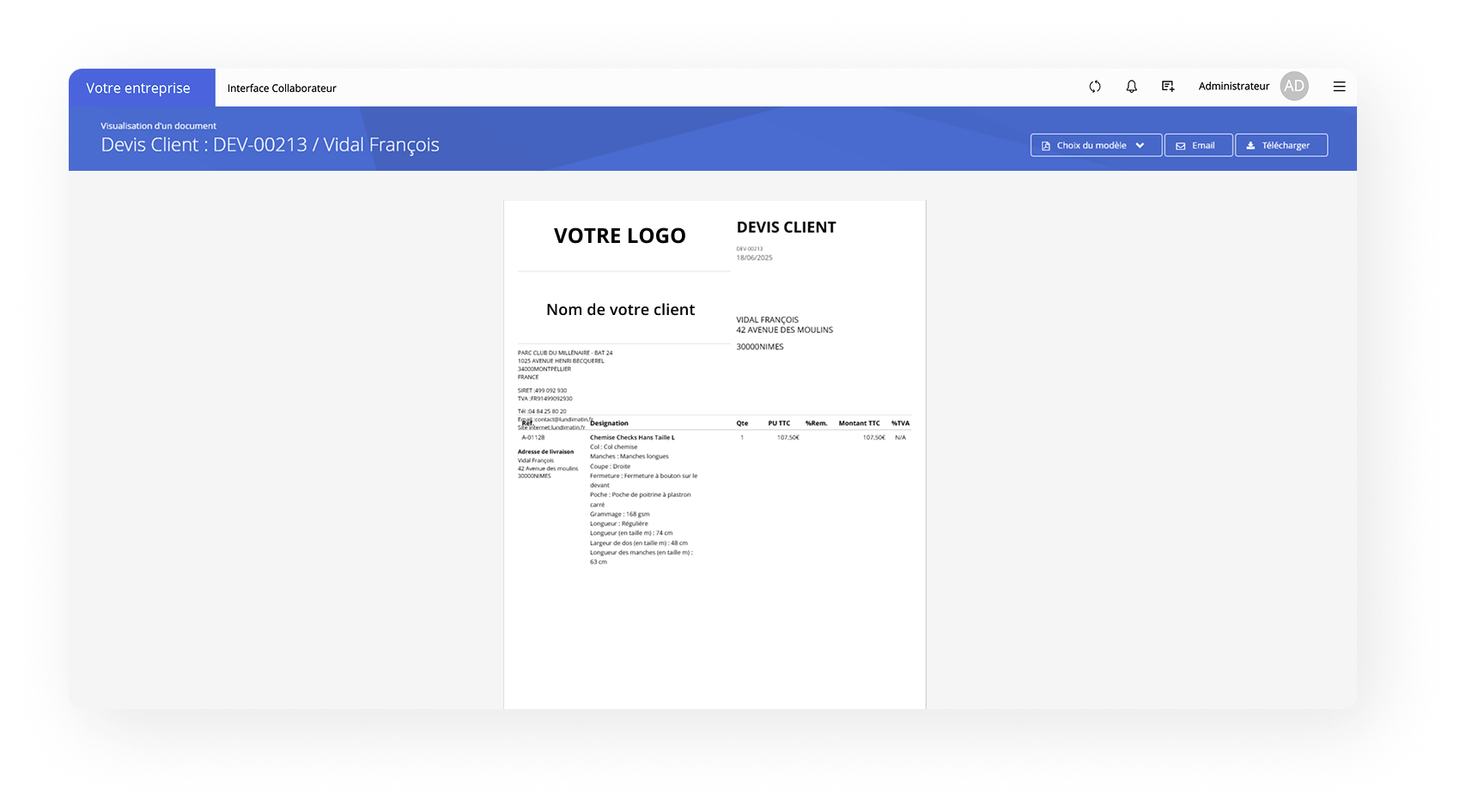Click the Adresse de livraison section
Screen dimensions: 1460x812
(x=545, y=451)
